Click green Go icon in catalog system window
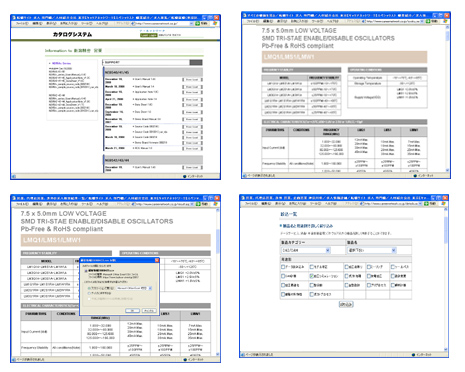The image size is (465, 372). pos(198,24)
